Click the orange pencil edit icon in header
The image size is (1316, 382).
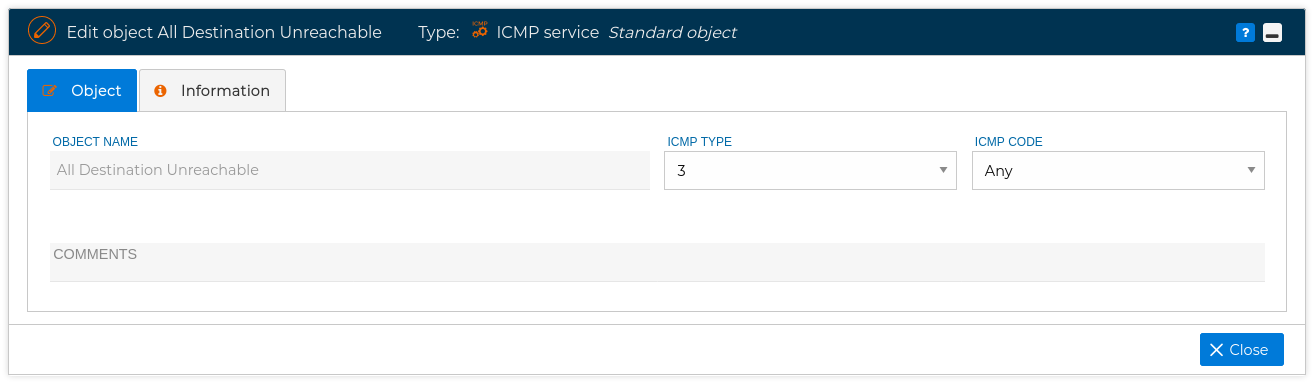coord(42,32)
